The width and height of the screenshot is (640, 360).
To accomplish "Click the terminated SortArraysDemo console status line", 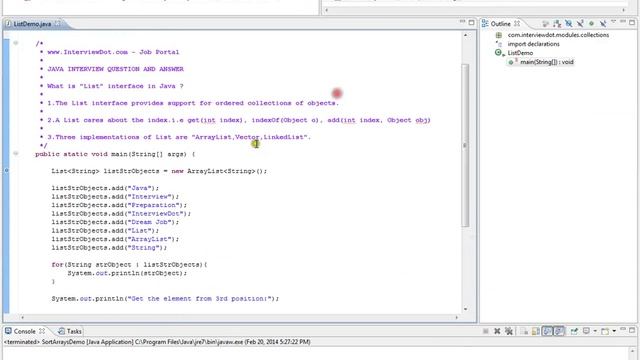I will point(157,342).
